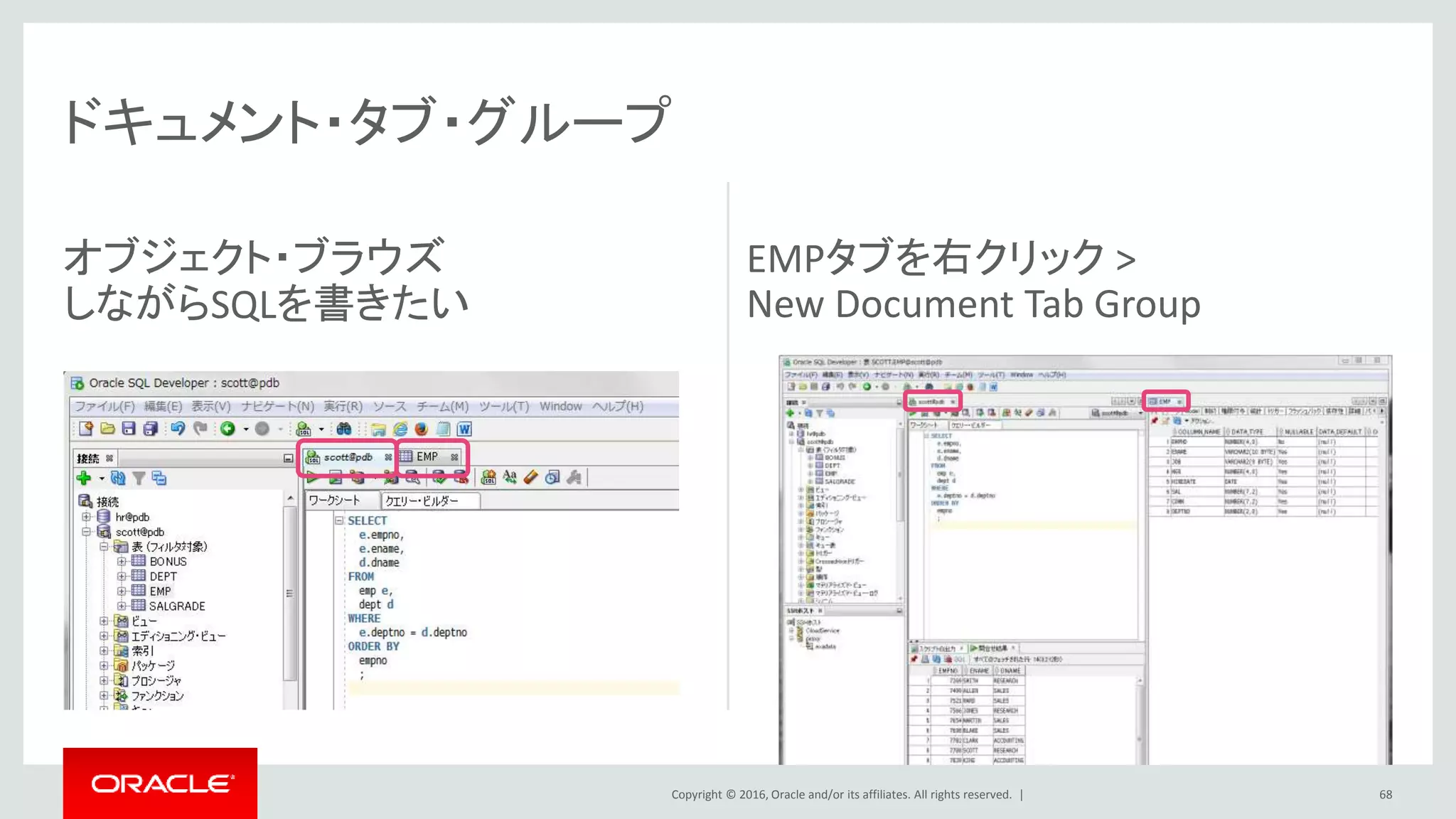Click the connections tree vertical scrollbar thumb, left

(289, 593)
